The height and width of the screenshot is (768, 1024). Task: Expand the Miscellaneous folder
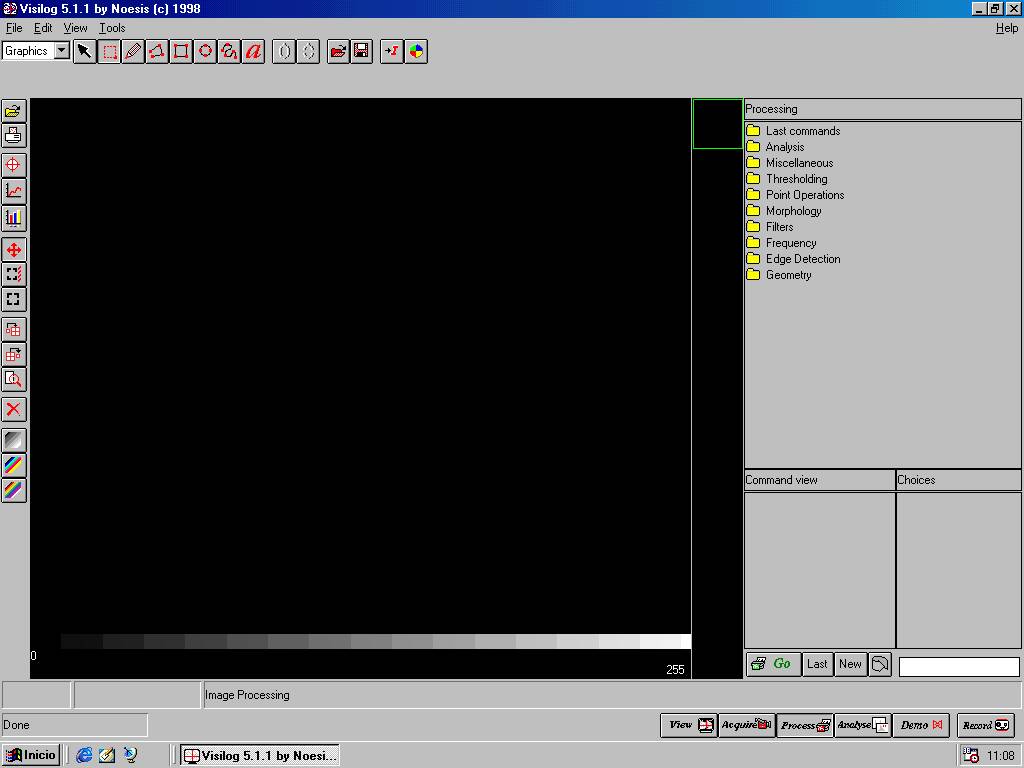[x=790, y=163]
